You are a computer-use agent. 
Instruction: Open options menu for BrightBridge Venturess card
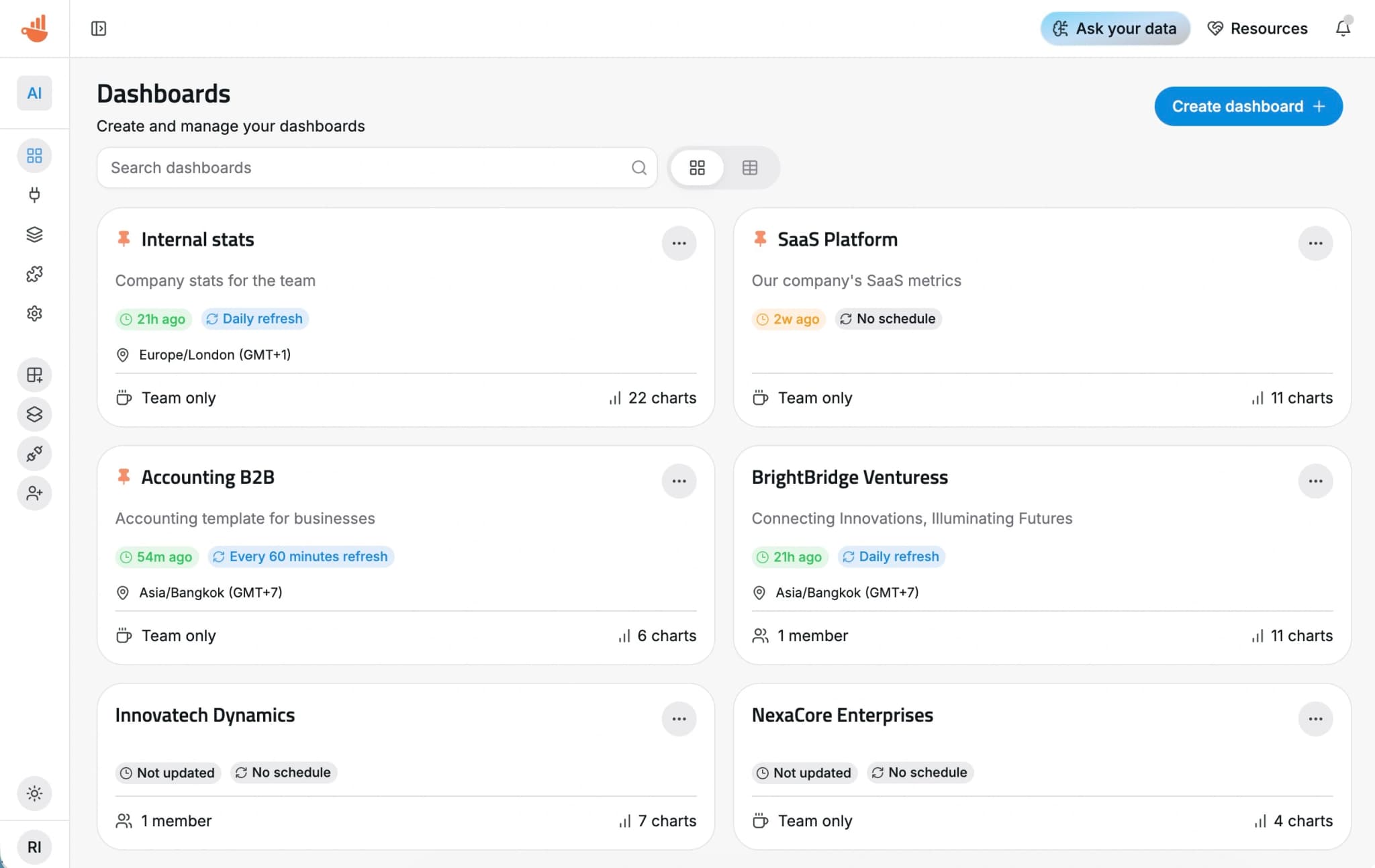tap(1315, 481)
